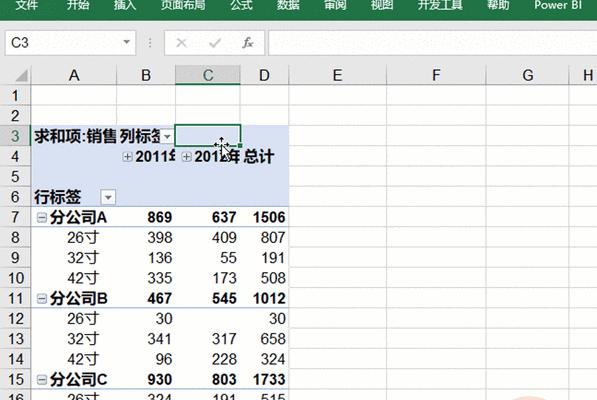Screen dimensions: 597x400
Task: Select cell with value 1733
Action: (264, 379)
